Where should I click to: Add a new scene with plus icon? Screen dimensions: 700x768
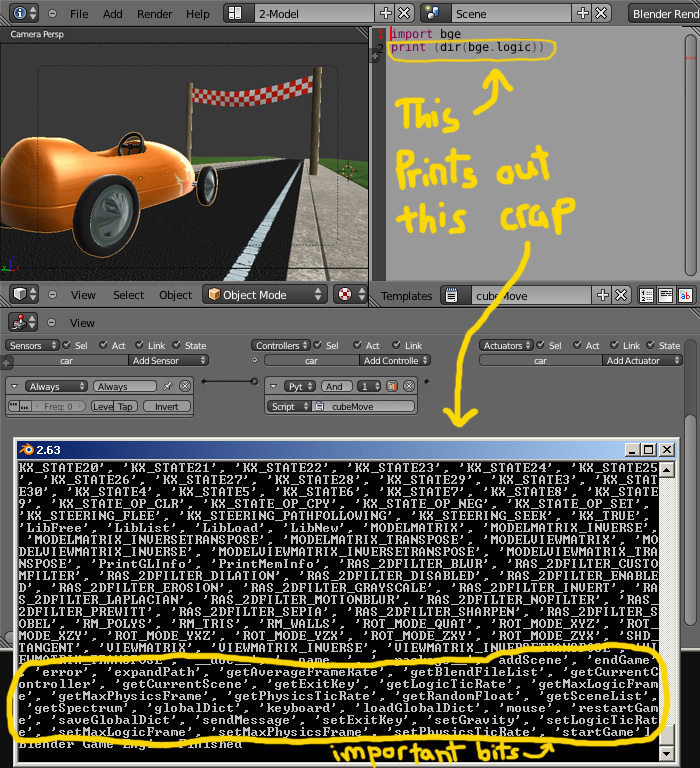click(582, 13)
